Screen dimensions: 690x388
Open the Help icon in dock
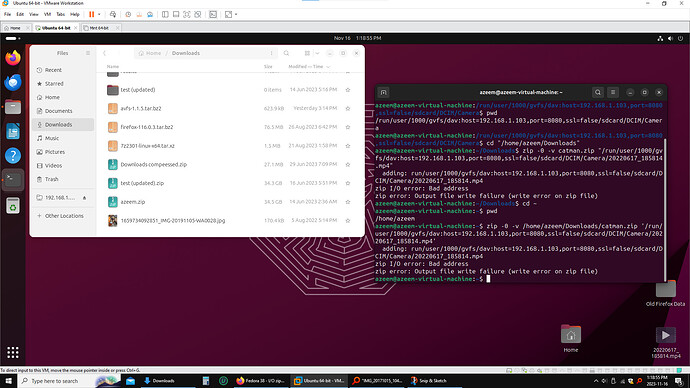(13, 155)
